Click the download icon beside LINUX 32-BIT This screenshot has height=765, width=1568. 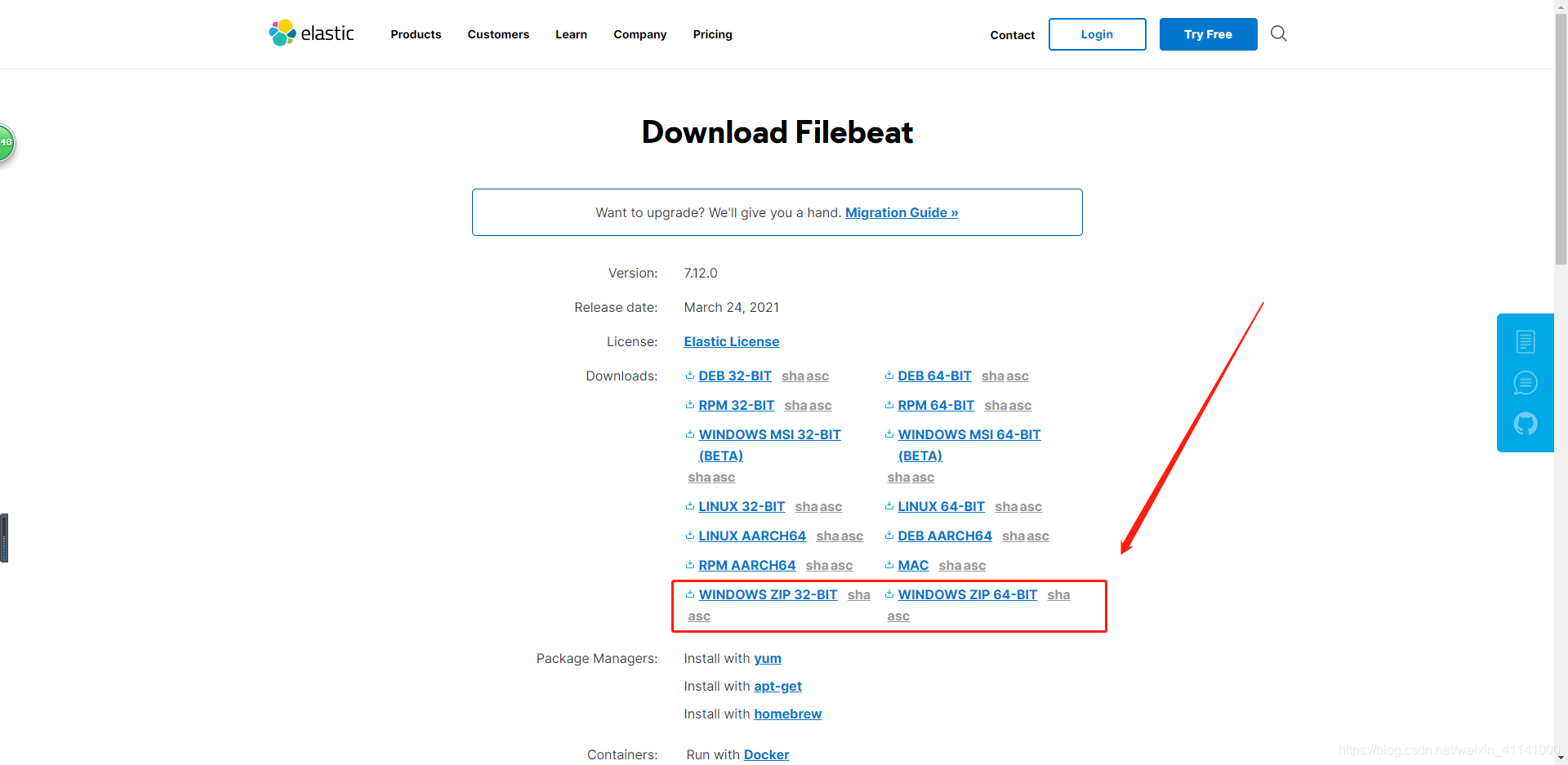(x=690, y=506)
